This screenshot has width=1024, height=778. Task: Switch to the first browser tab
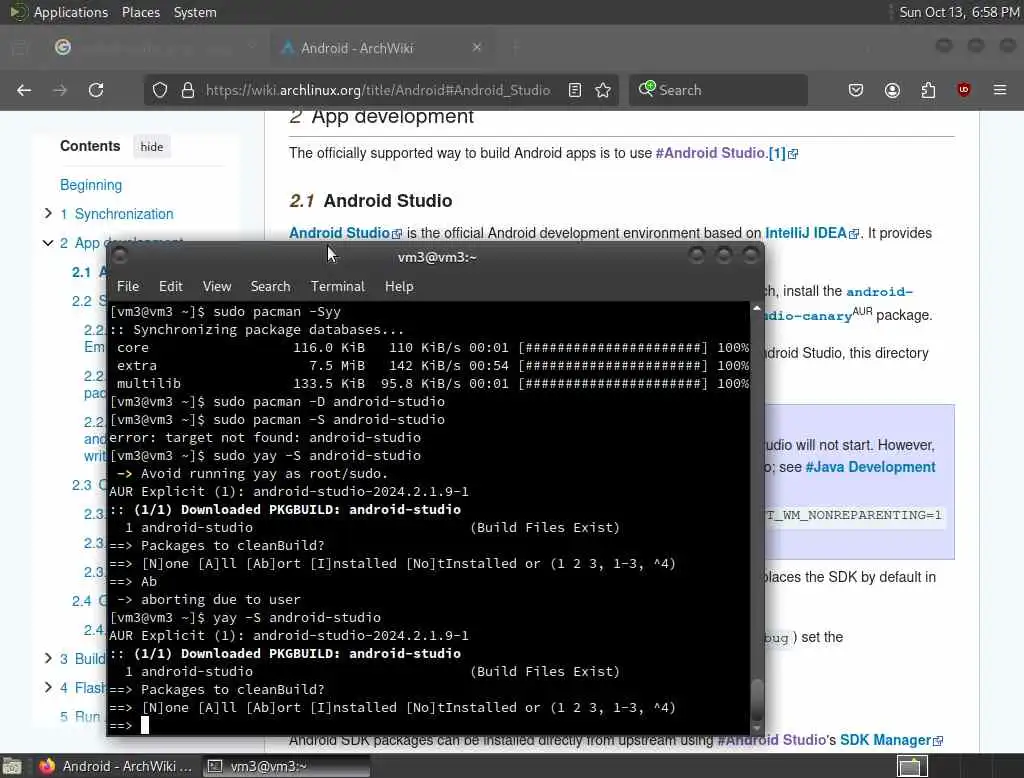tap(153, 48)
